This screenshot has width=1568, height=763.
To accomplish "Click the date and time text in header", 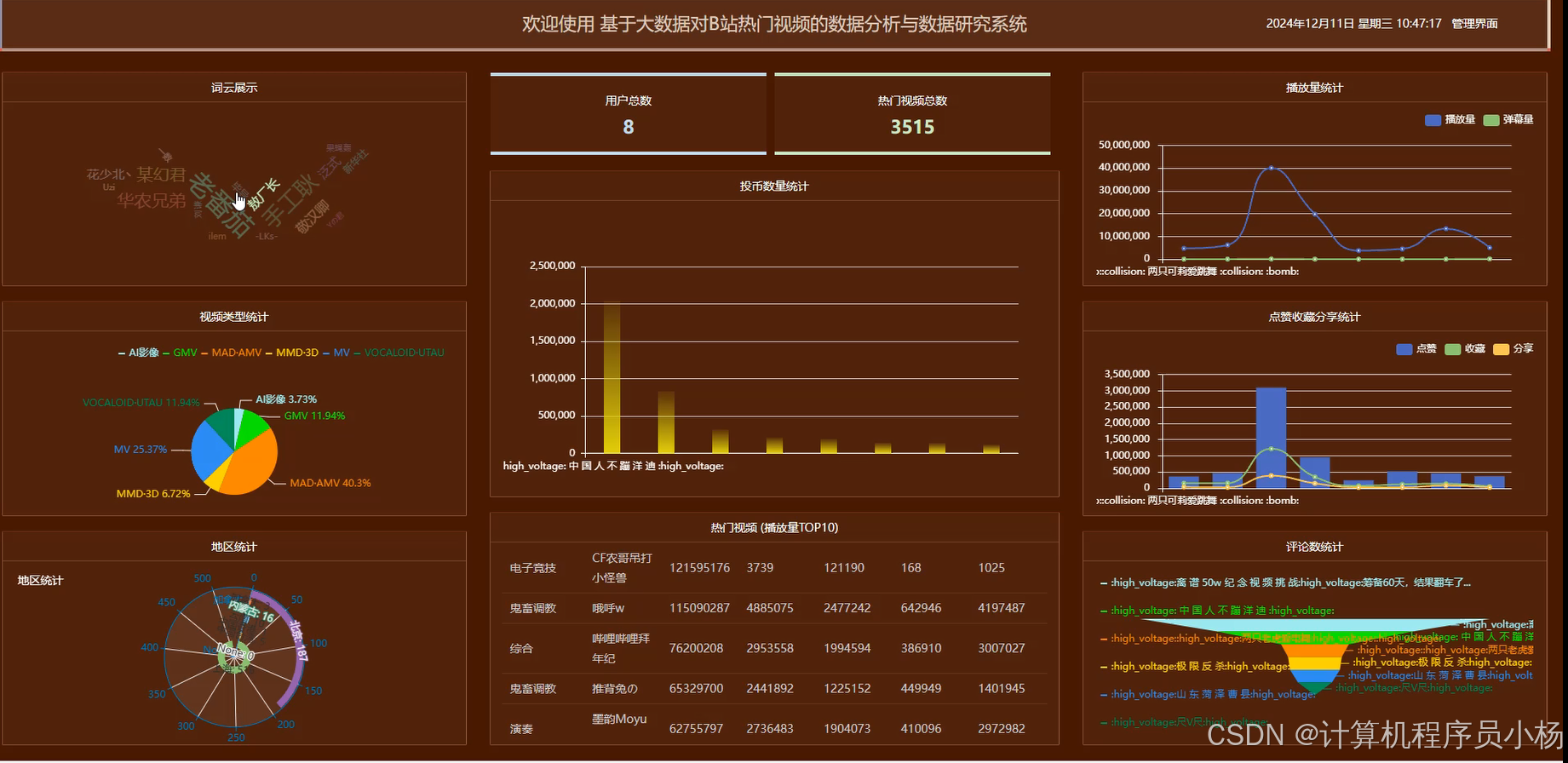I will [x=1353, y=24].
